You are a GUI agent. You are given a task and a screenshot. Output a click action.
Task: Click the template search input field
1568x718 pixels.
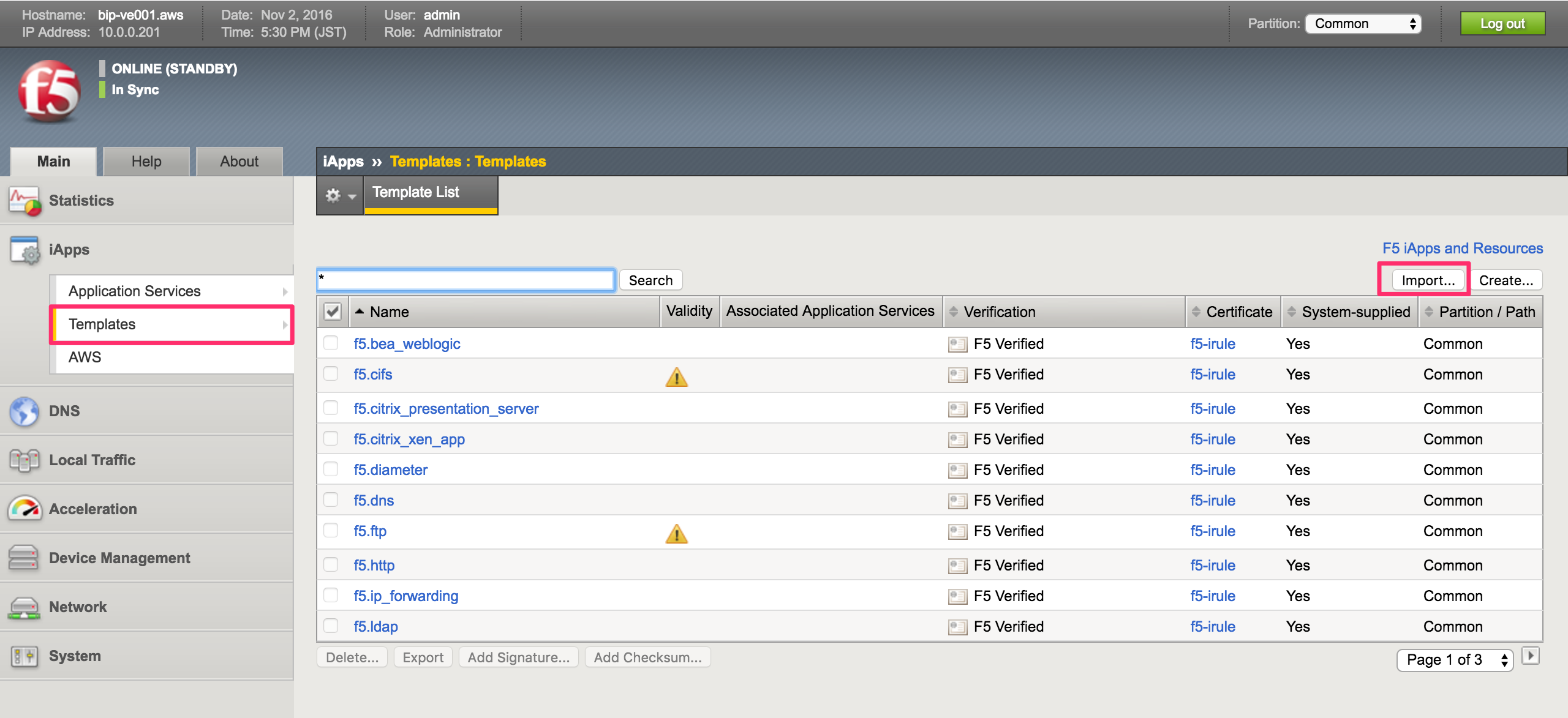[466, 280]
